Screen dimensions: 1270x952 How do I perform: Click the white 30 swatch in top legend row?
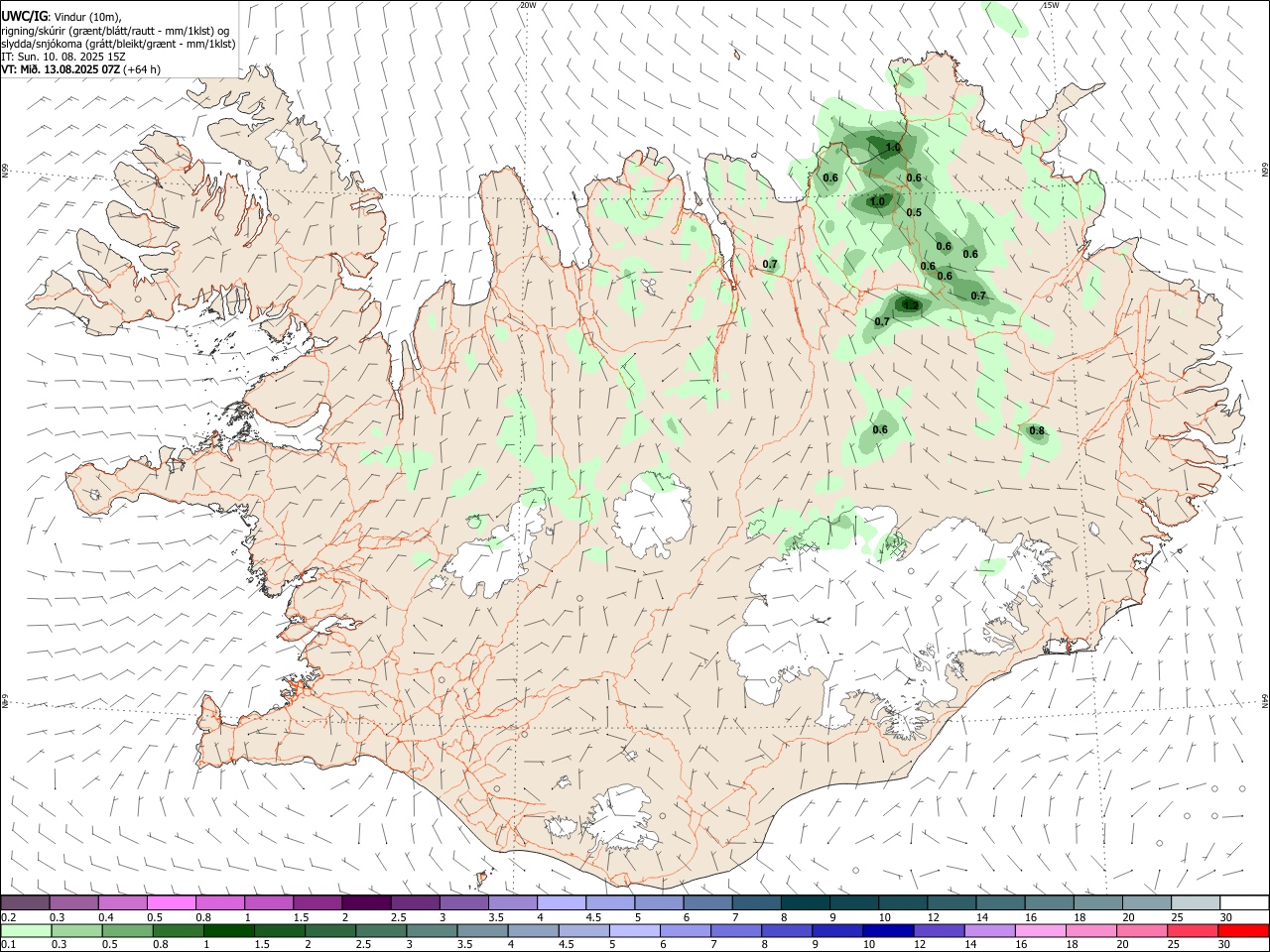pos(1244,903)
